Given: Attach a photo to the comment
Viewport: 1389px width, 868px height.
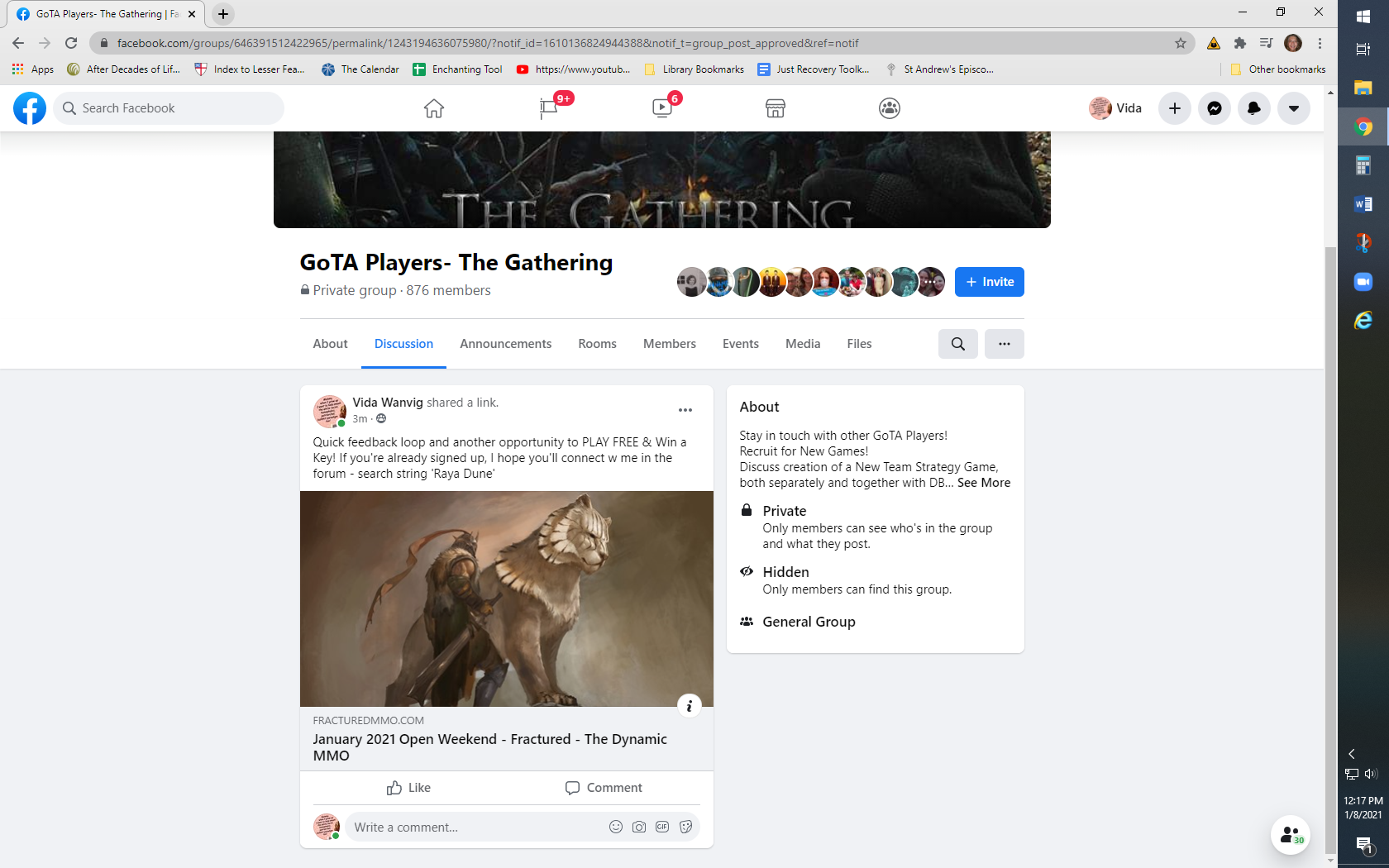Looking at the screenshot, I should point(639,827).
